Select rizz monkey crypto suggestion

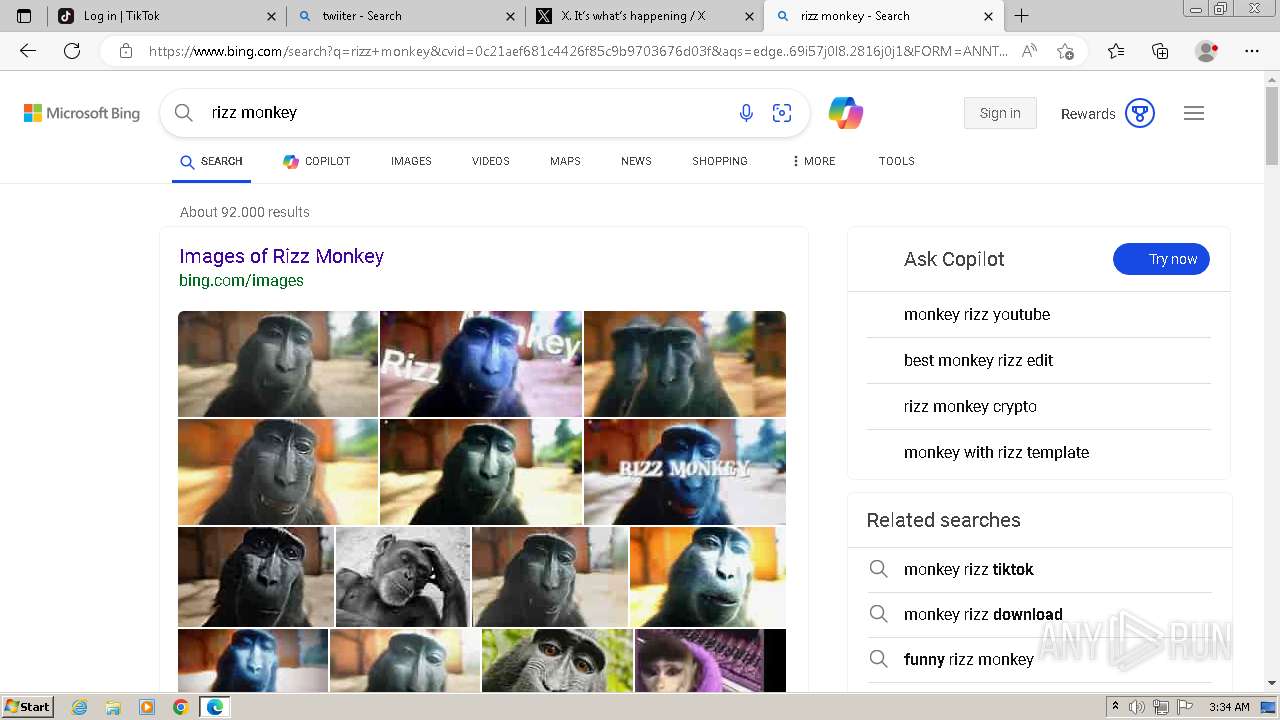coord(970,406)
